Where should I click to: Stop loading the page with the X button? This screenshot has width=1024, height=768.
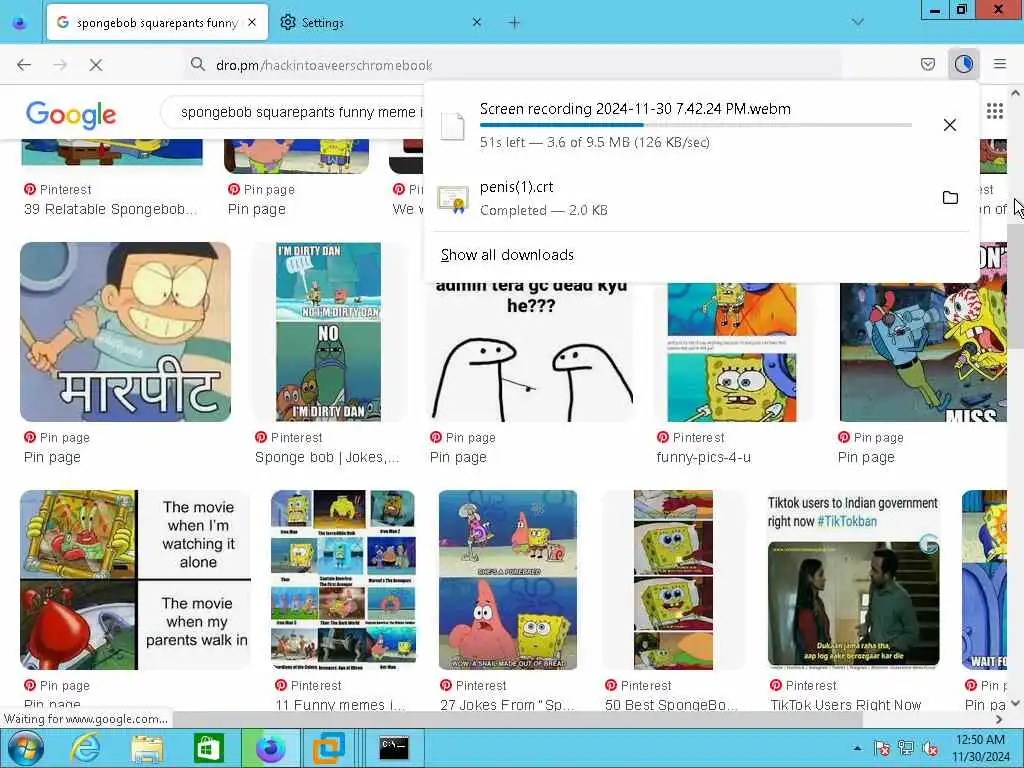click(x=96, y=65)
